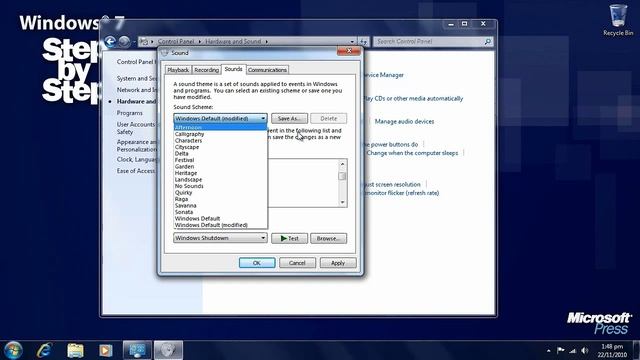Open the Windows Start orb
The width and height of the screenshot is (640, 360).
(x=13, y=350)
